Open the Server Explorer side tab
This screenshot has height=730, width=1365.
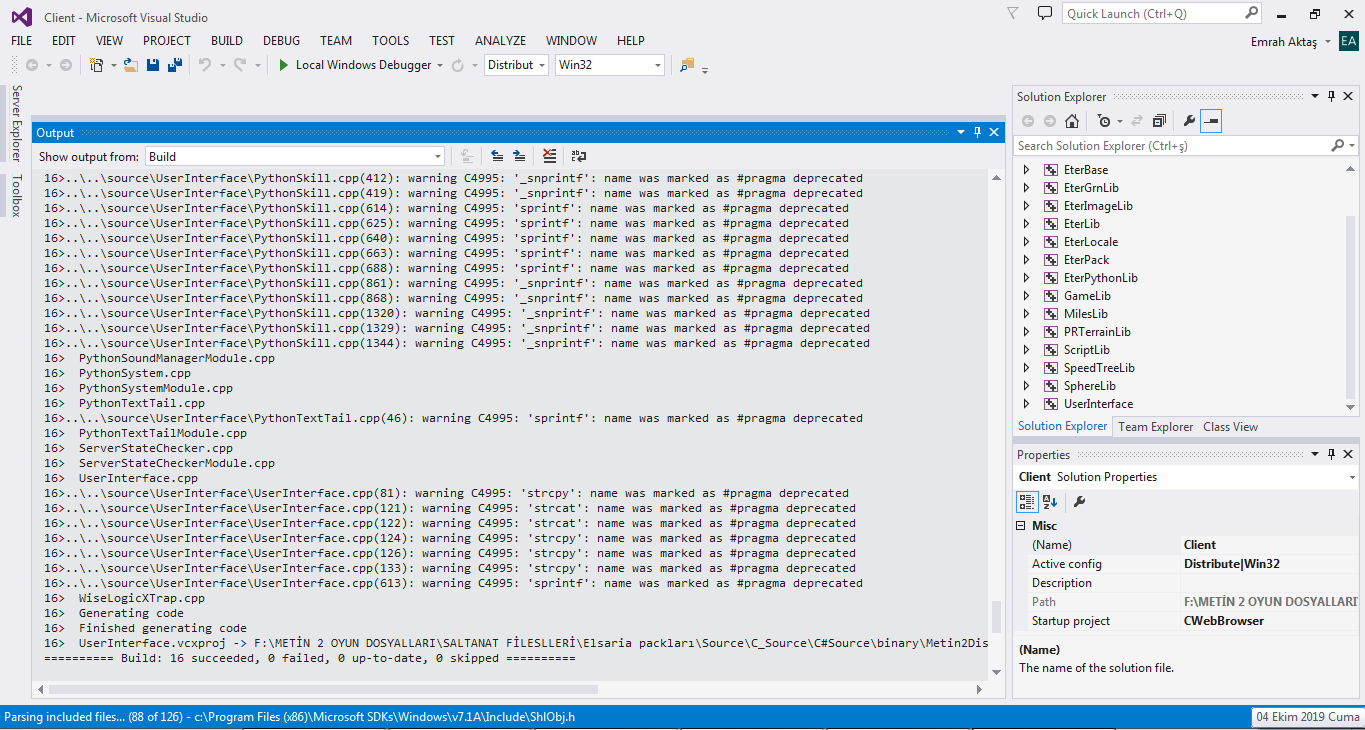[16, 123]
